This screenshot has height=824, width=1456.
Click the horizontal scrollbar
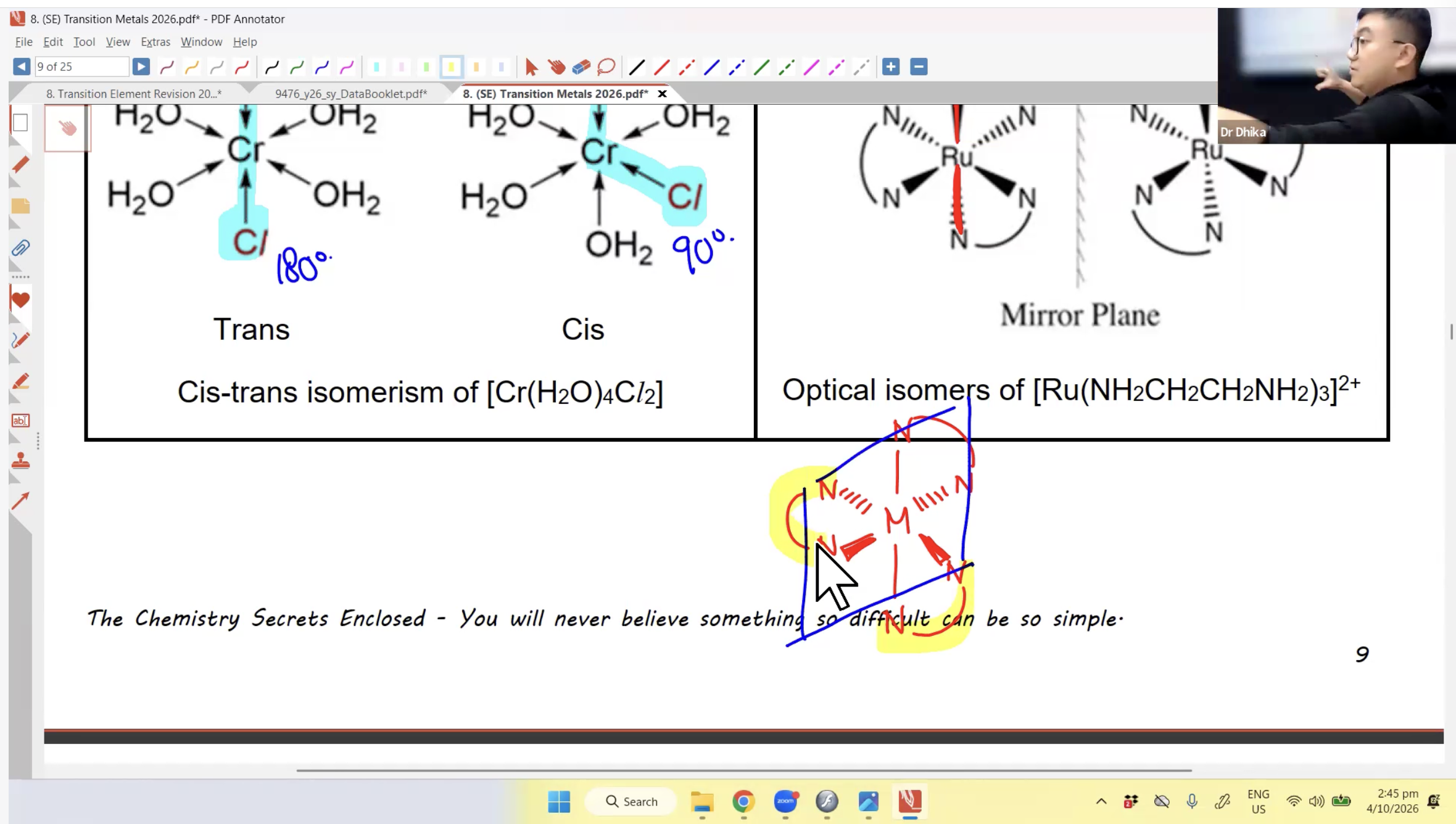point(743,770)
